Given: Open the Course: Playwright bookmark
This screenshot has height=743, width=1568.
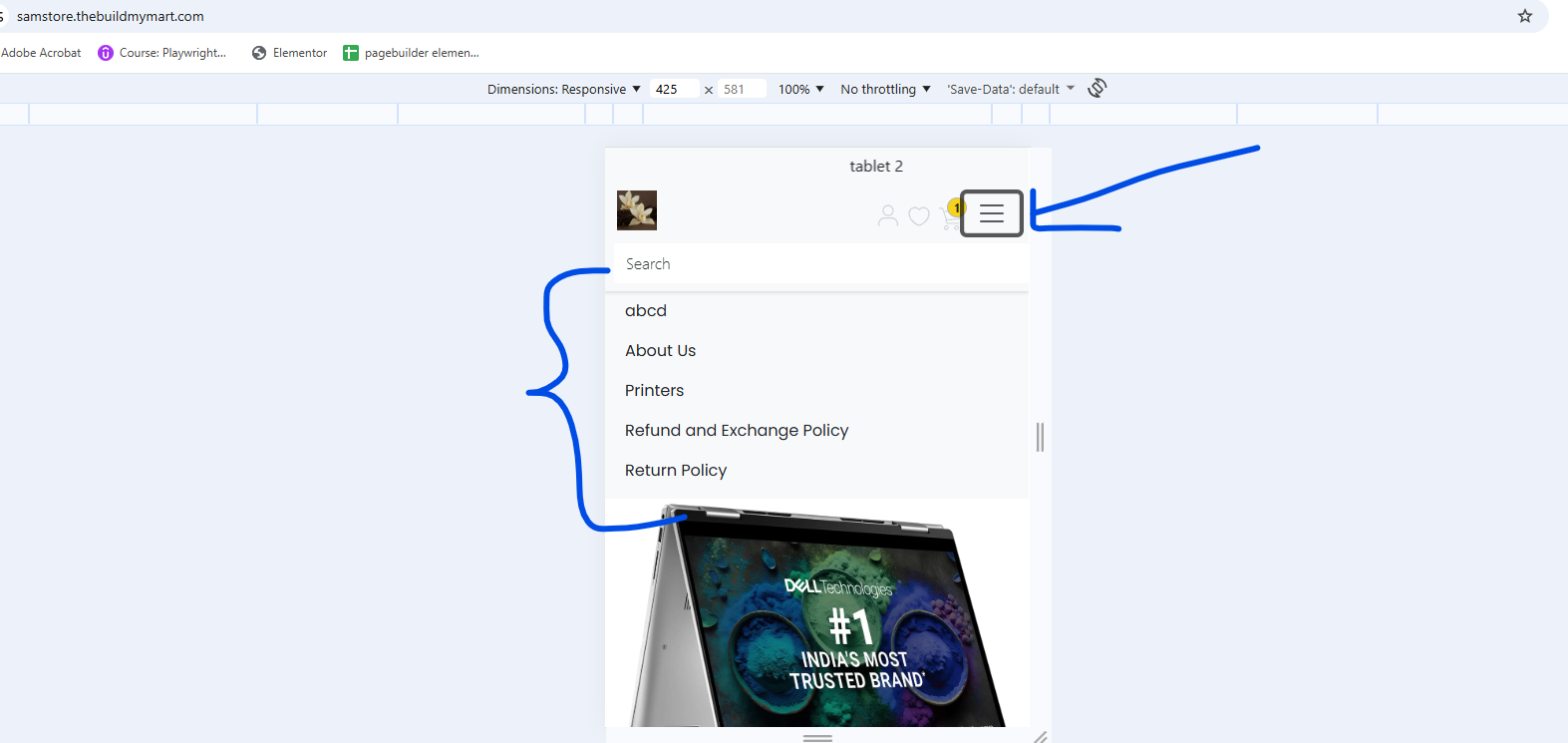Looking at the screenshot, I should (x=162, y=53).
